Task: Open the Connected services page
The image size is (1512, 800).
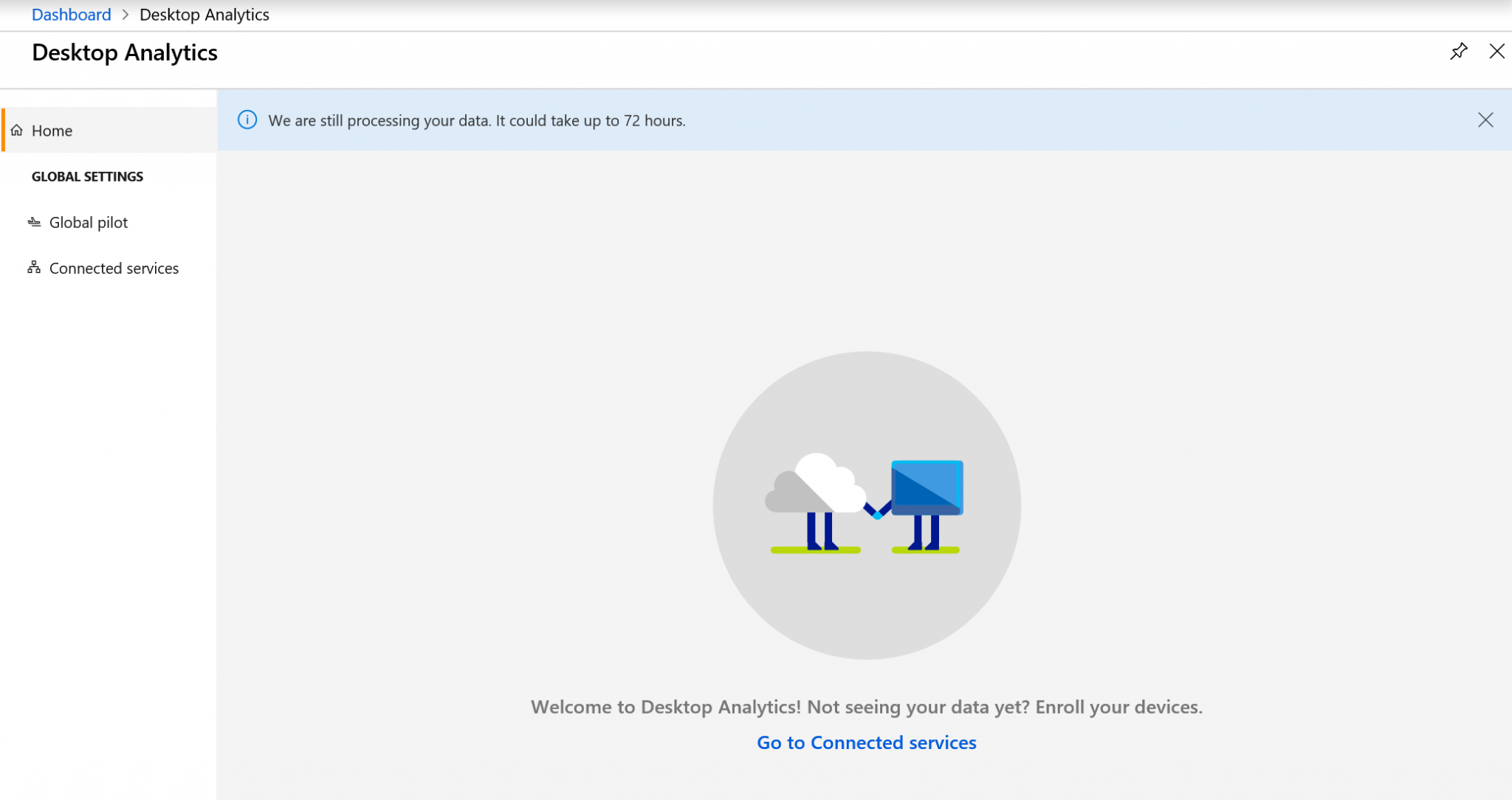Action: [114, 267]
